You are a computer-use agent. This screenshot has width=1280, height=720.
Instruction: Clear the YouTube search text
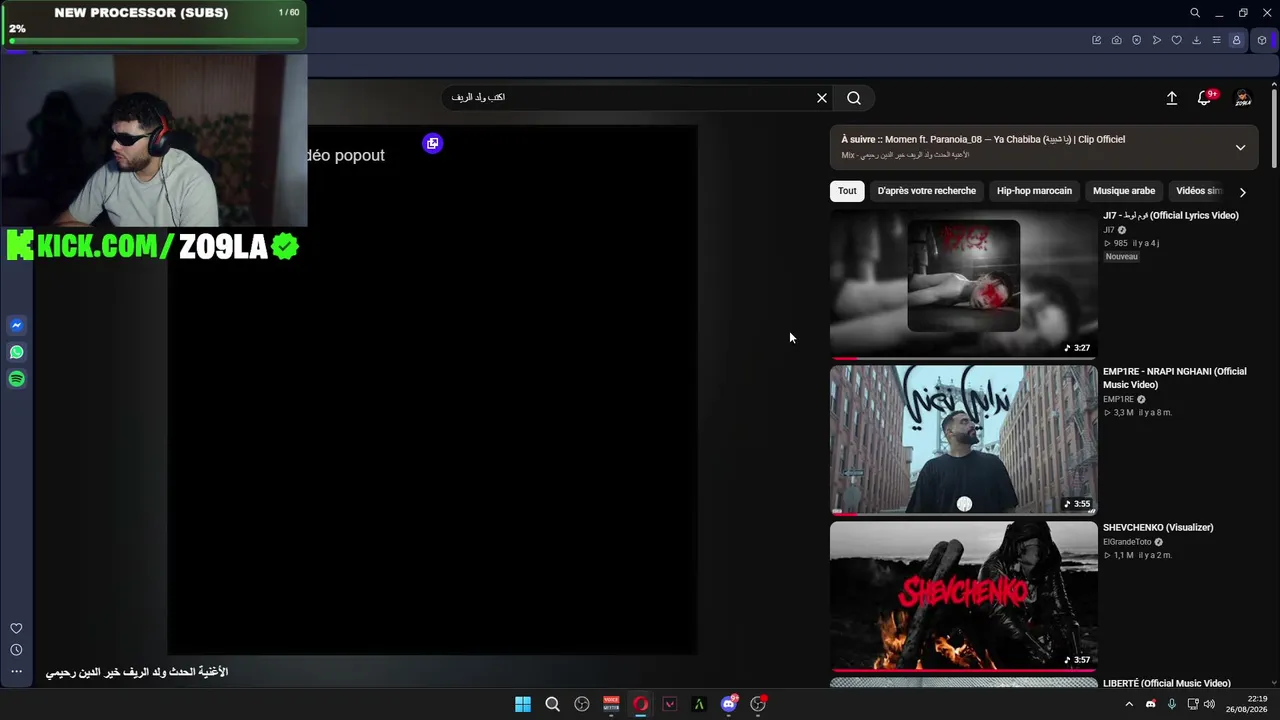click(822, 98)
